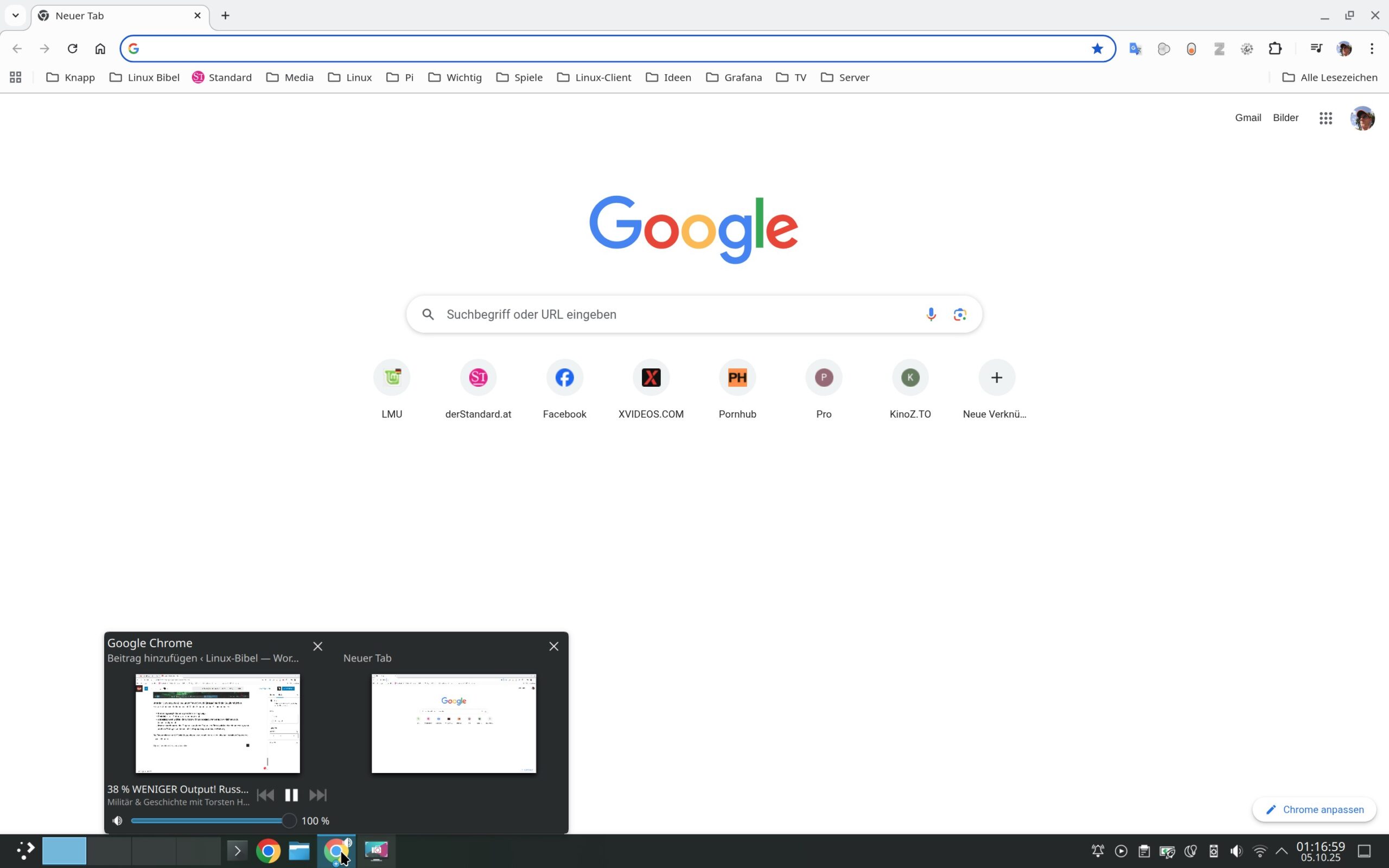Image resolution: width=1389 pixels, height=868 pixels.
Task: Open a new tab with plus button
Action: (226, 16)
